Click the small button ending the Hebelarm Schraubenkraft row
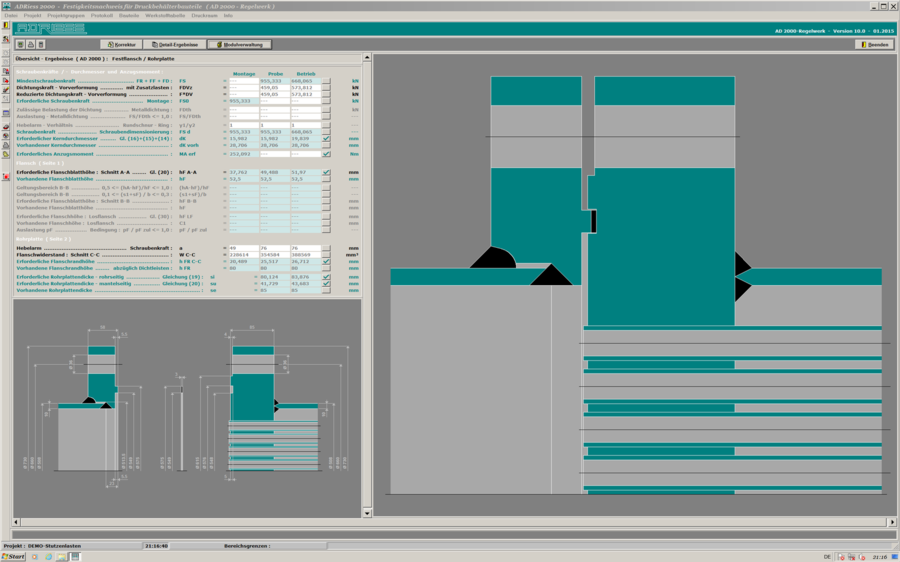Viewport: 900px width, 562px height. pos(326,248)
